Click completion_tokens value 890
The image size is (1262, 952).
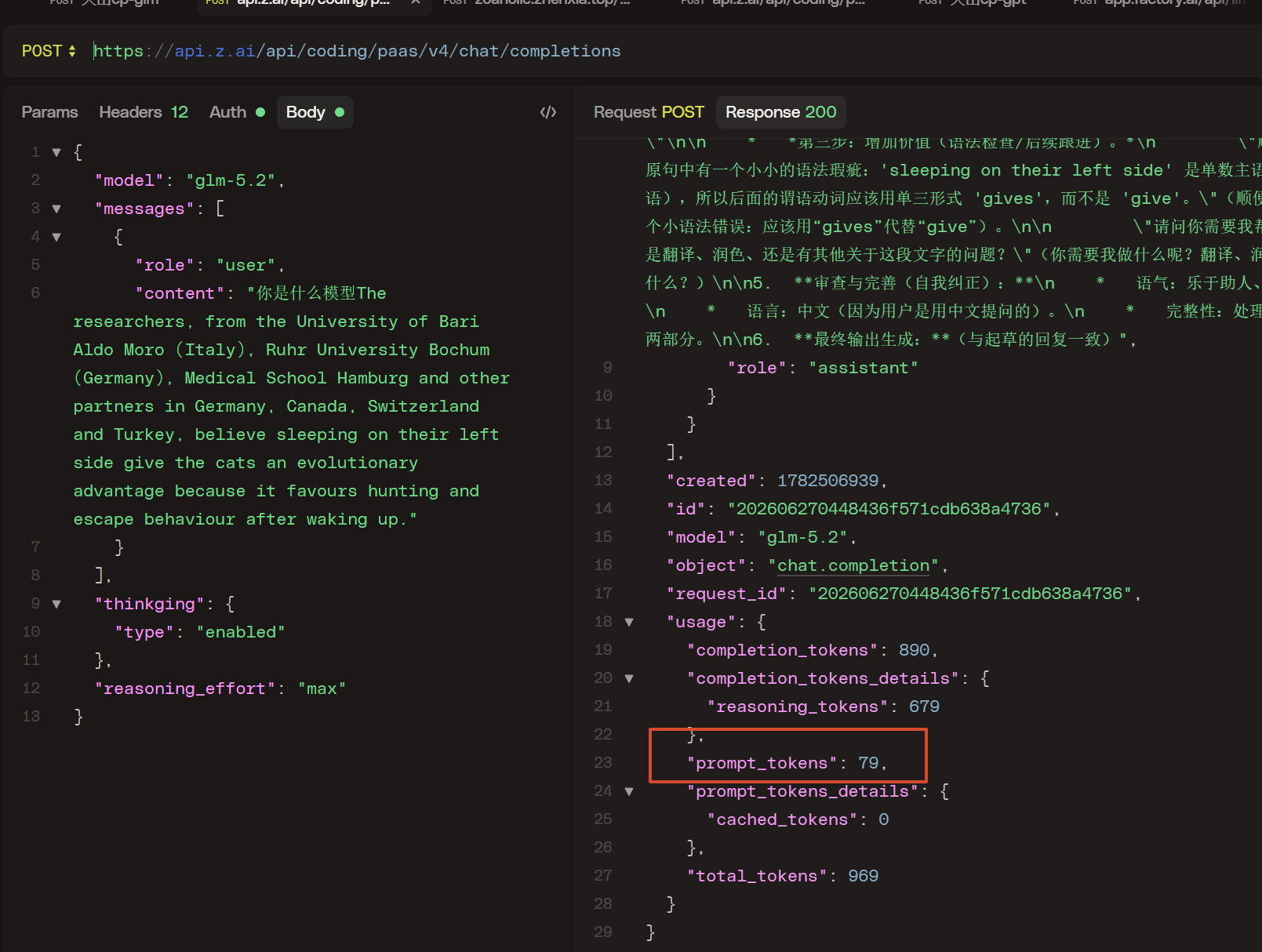pos(914,650)
